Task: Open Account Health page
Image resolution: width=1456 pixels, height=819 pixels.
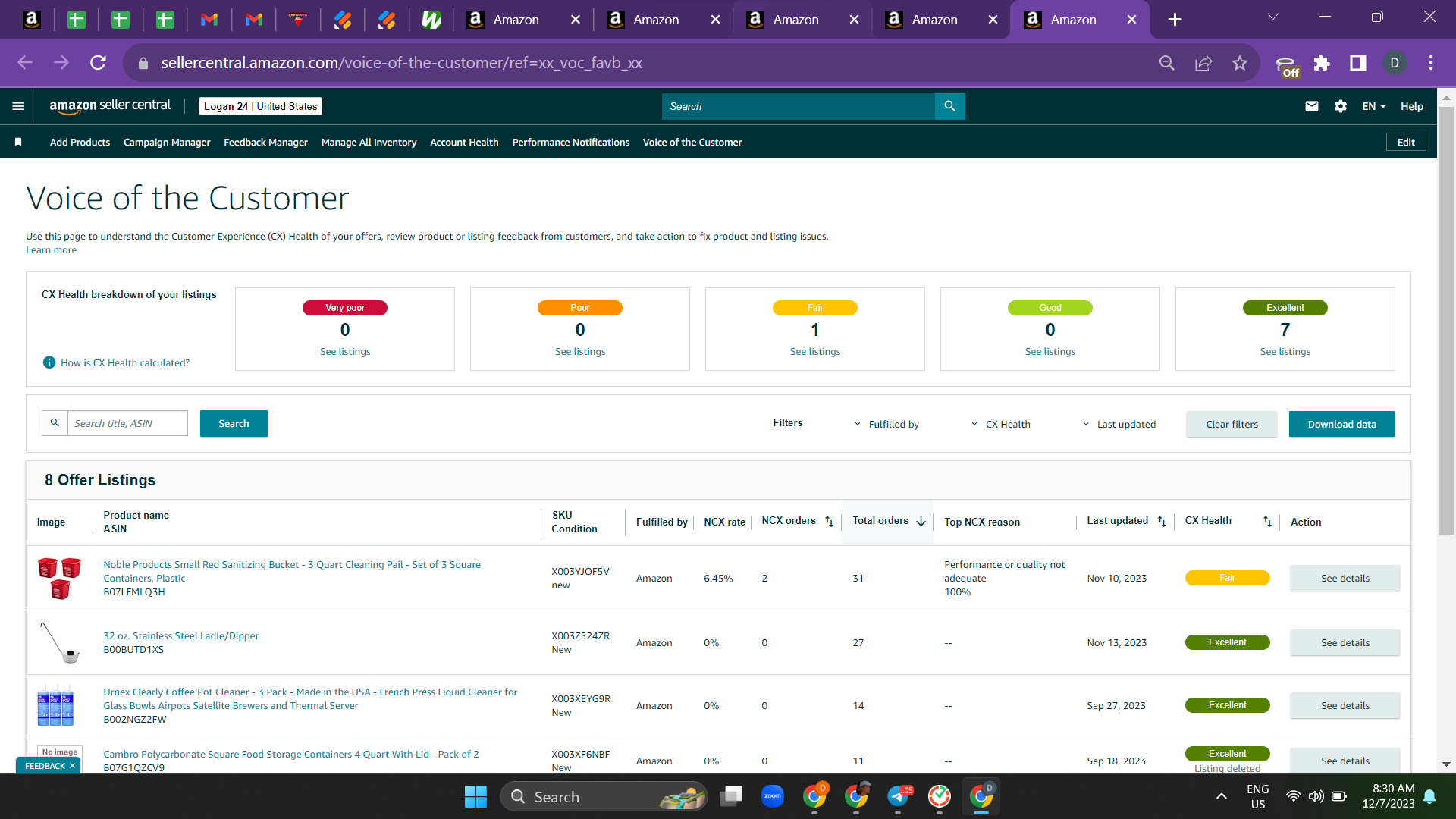Action: [464, 142]
